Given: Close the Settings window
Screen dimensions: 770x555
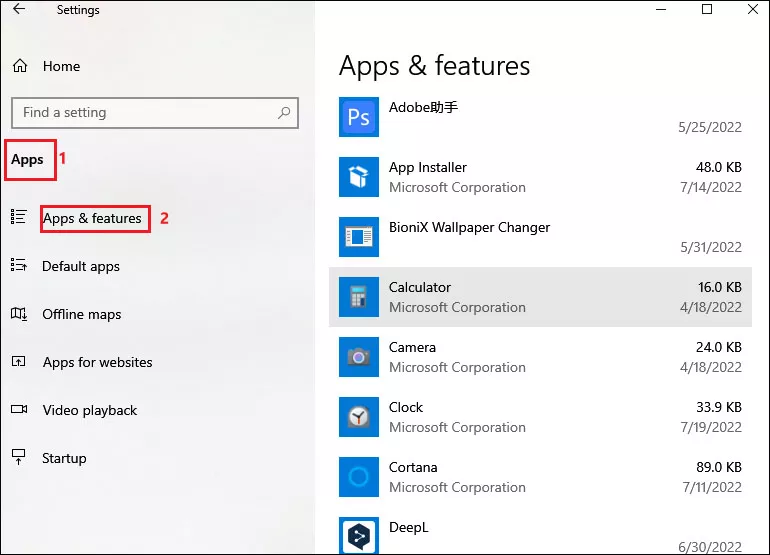Looking at the screenshot, I should coord(752,9).
